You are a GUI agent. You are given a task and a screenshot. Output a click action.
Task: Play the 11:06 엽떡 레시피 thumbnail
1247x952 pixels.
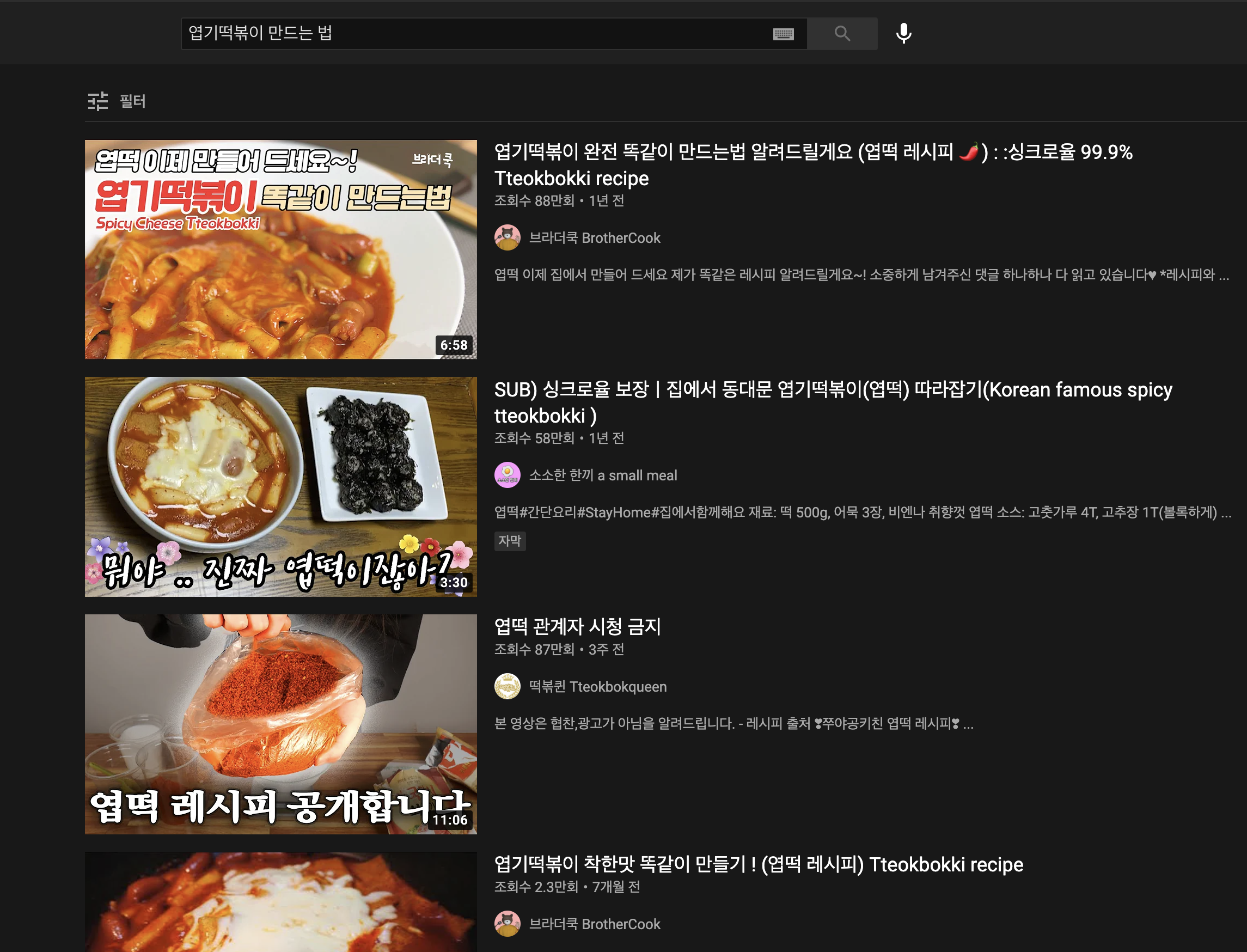tap(280, 724)
